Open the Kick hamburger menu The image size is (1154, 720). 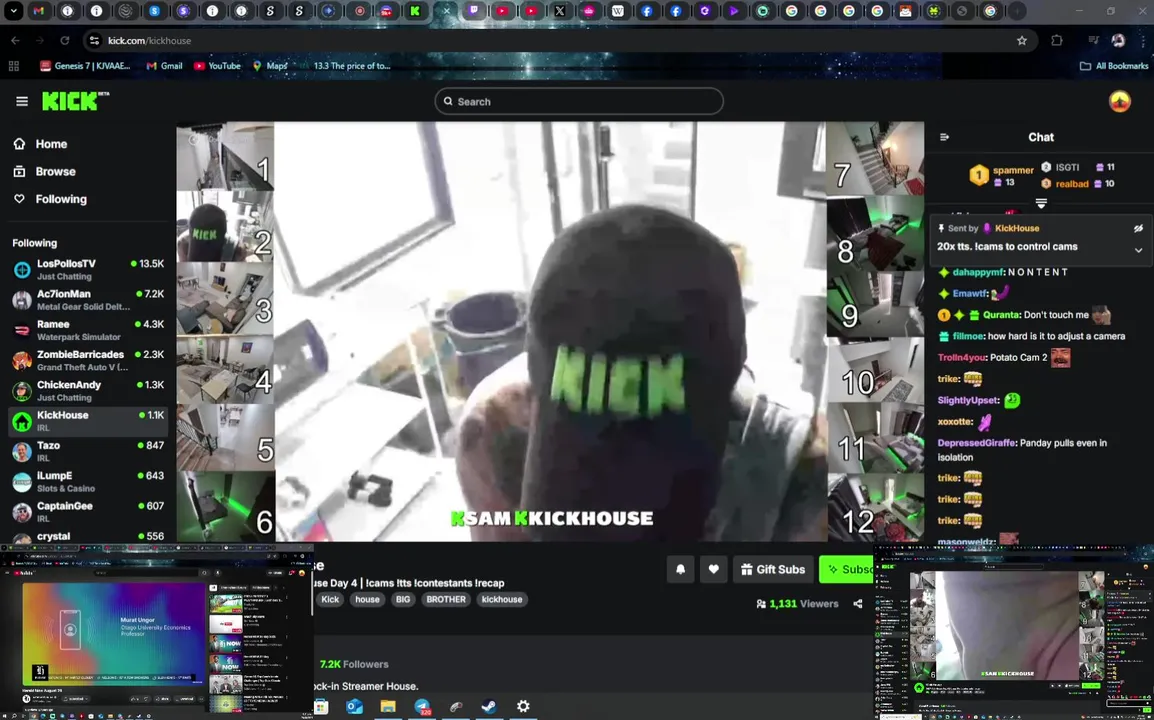pyautogui.click(x=22, y=102)
